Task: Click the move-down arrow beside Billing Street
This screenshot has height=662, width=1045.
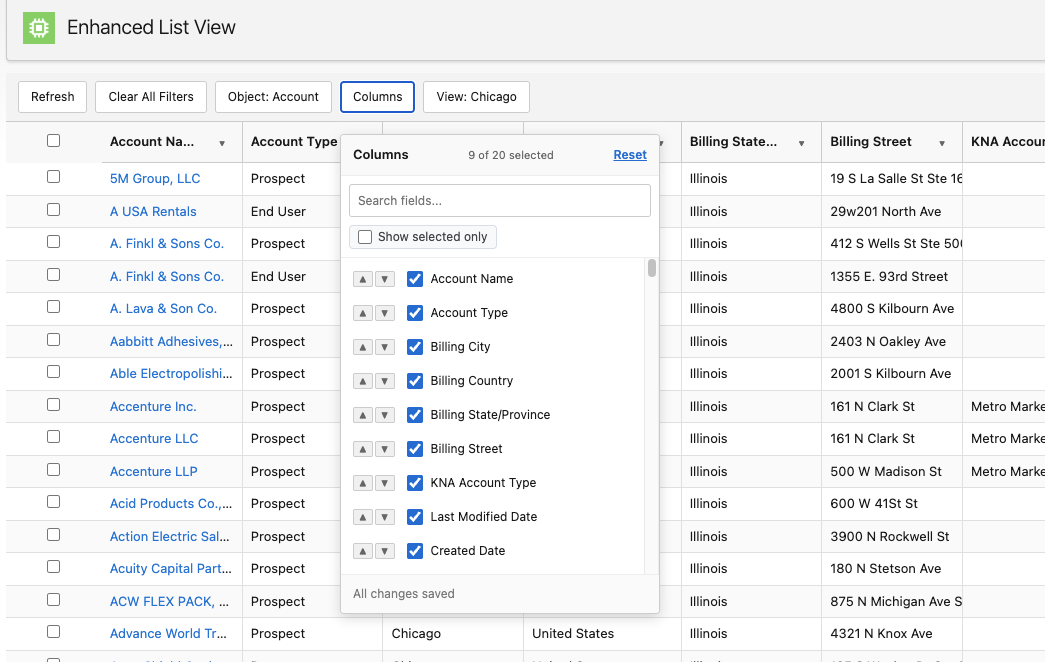Action: click(387, 449)
